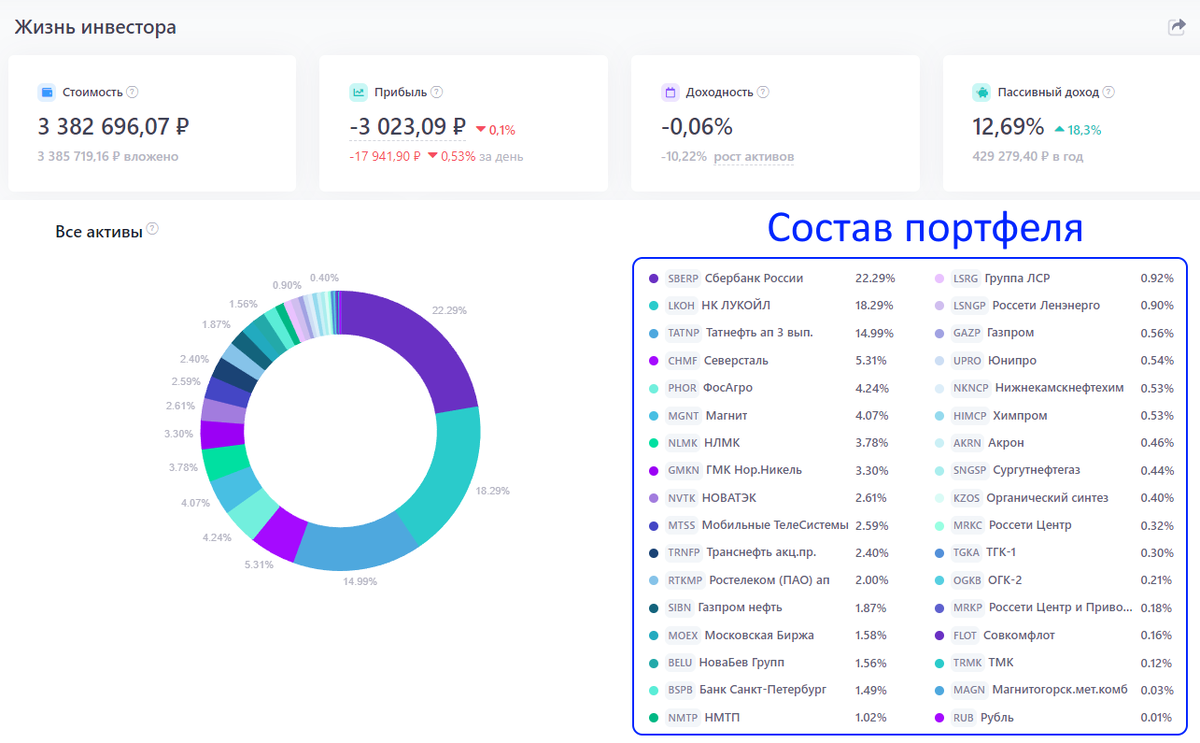The image size is (1200, 743).
Task: Select Московская Биржа in legend
Action: tap(759, 636)
